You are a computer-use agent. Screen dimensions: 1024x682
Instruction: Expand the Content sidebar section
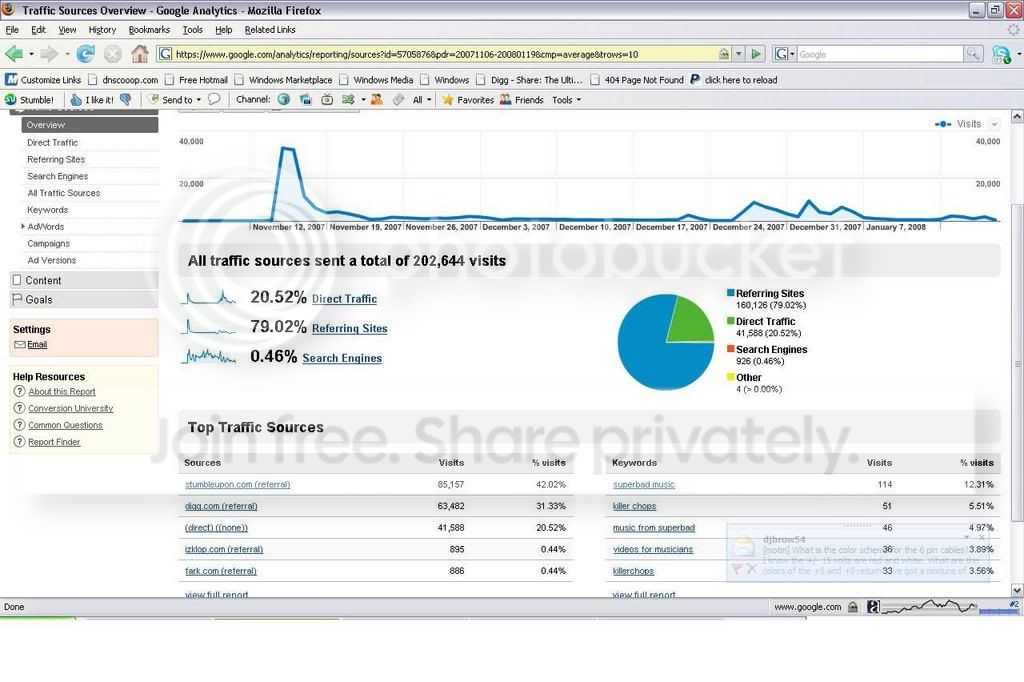click(84, 280)
